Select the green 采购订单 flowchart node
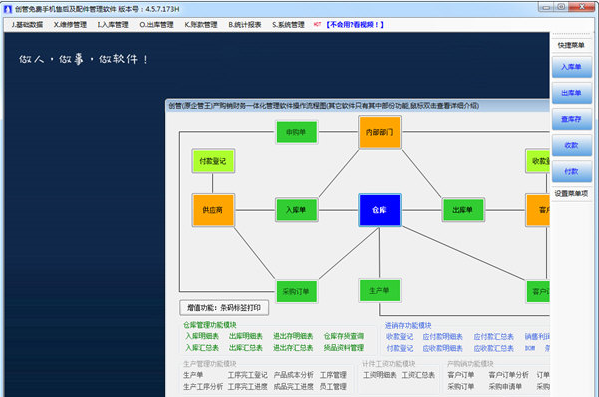 point(296,291)
